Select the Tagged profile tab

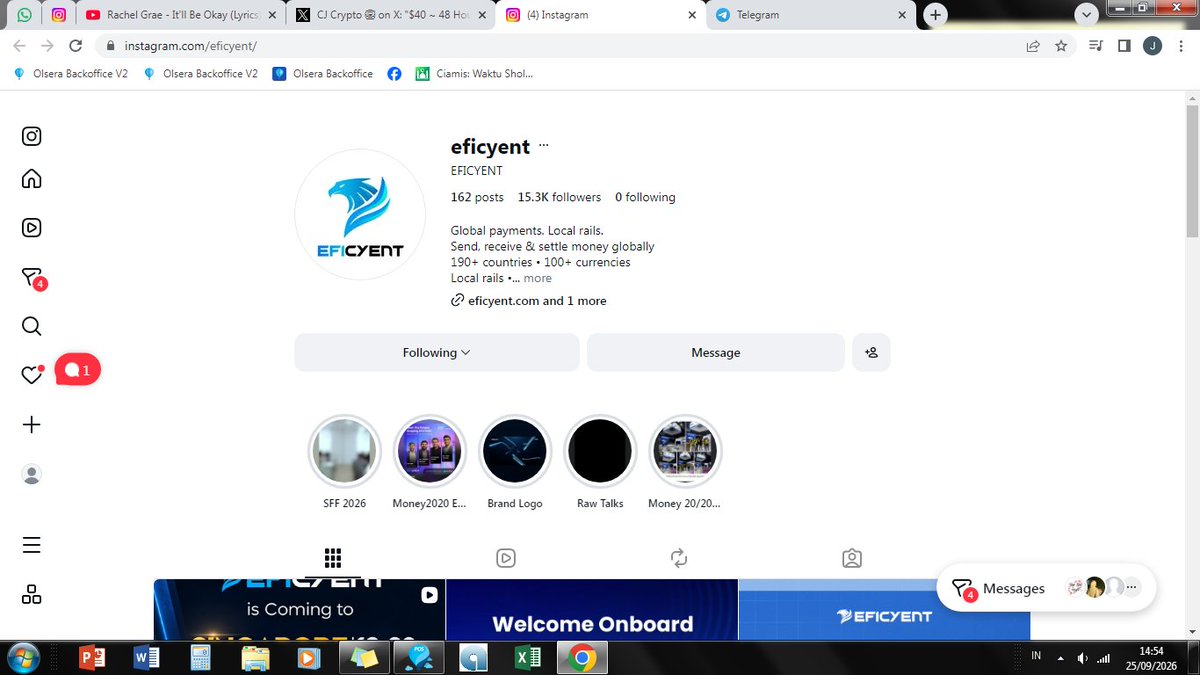click(852, 558)
